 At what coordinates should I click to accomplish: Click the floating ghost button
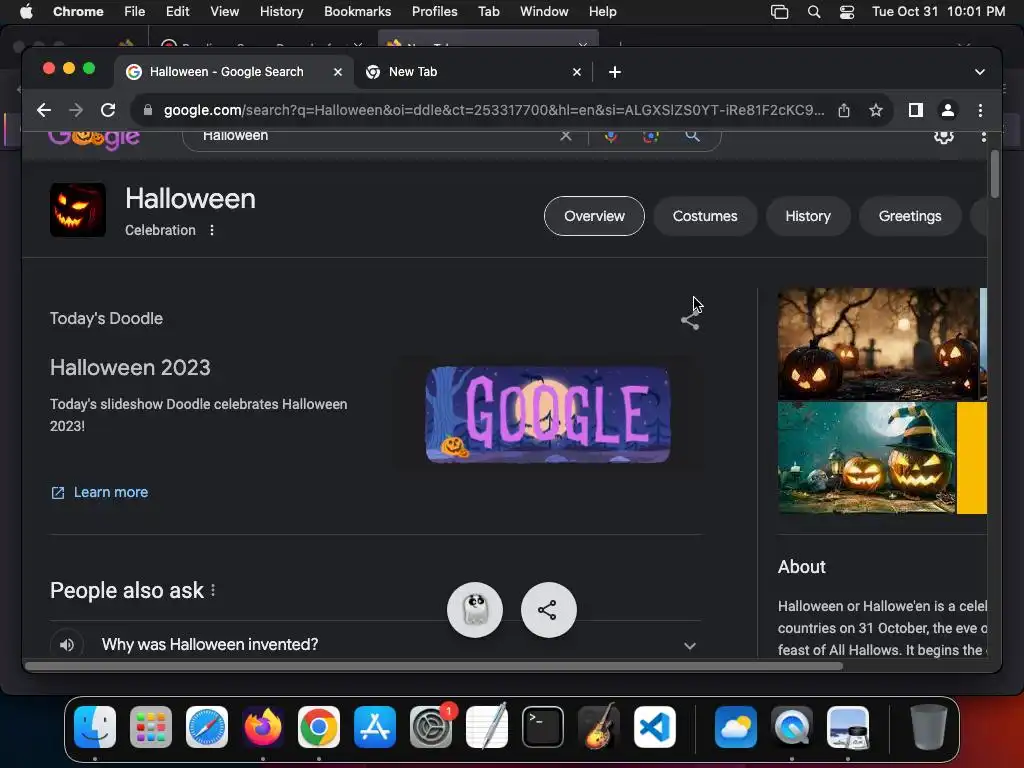tap(475, 610)
